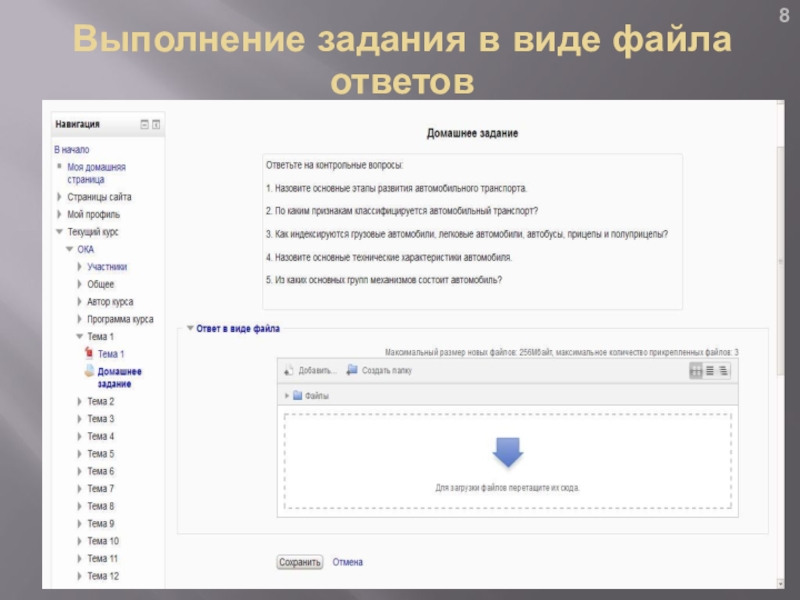This screenshot has width=800, height=600.
Task: Open Участники in the navigation tree
Action: (107, 267)
